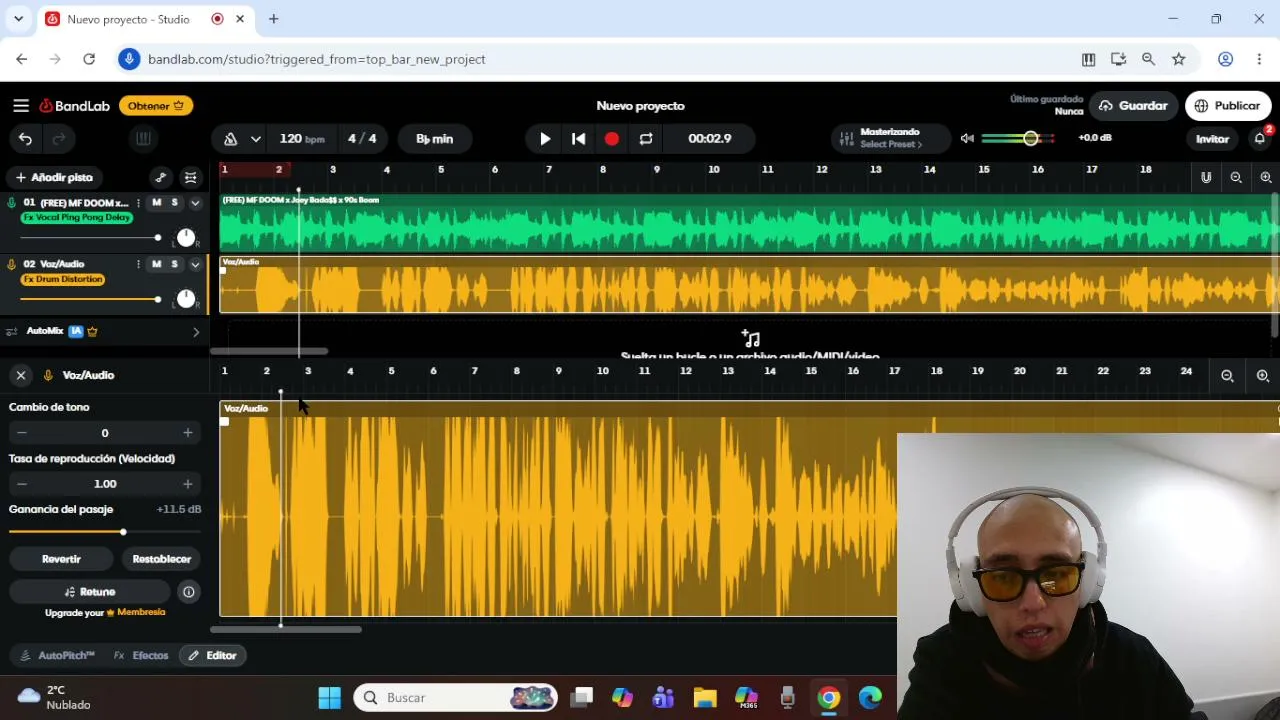Click Añadir pista to add a track
The image size is (1280, 720).
(x=54, y=177)
